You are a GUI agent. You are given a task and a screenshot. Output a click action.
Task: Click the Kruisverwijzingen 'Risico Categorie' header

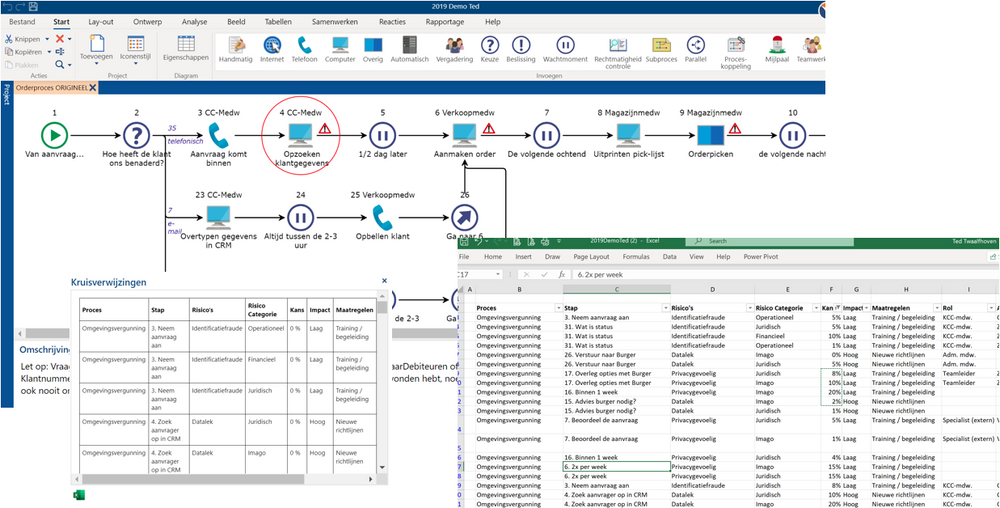[x=265, y=310]
